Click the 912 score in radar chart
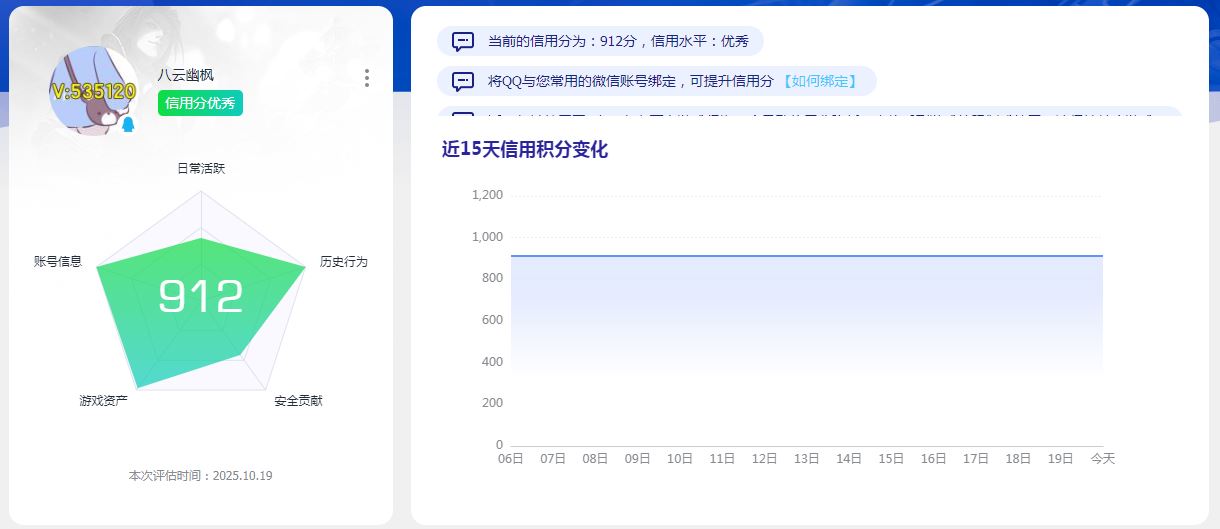Image resolution: width=1220 pixels, height=529 pixels. pos(201,297)
